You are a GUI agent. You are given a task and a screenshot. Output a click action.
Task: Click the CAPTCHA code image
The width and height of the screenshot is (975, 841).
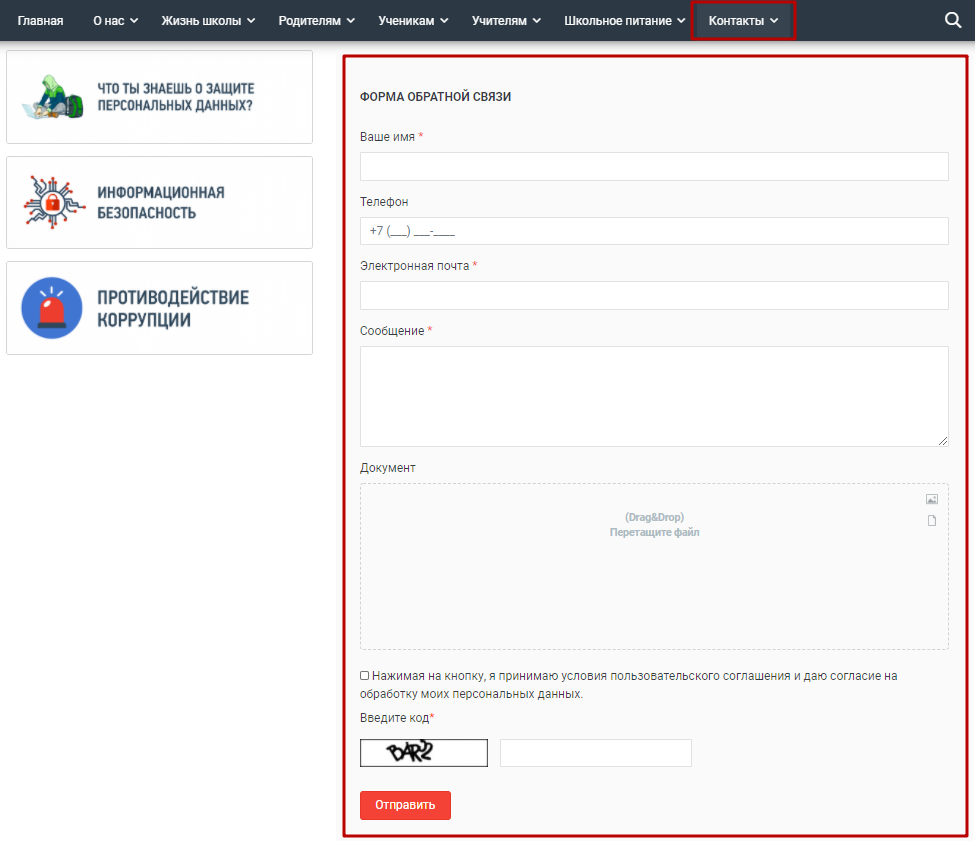coord(424,753)
